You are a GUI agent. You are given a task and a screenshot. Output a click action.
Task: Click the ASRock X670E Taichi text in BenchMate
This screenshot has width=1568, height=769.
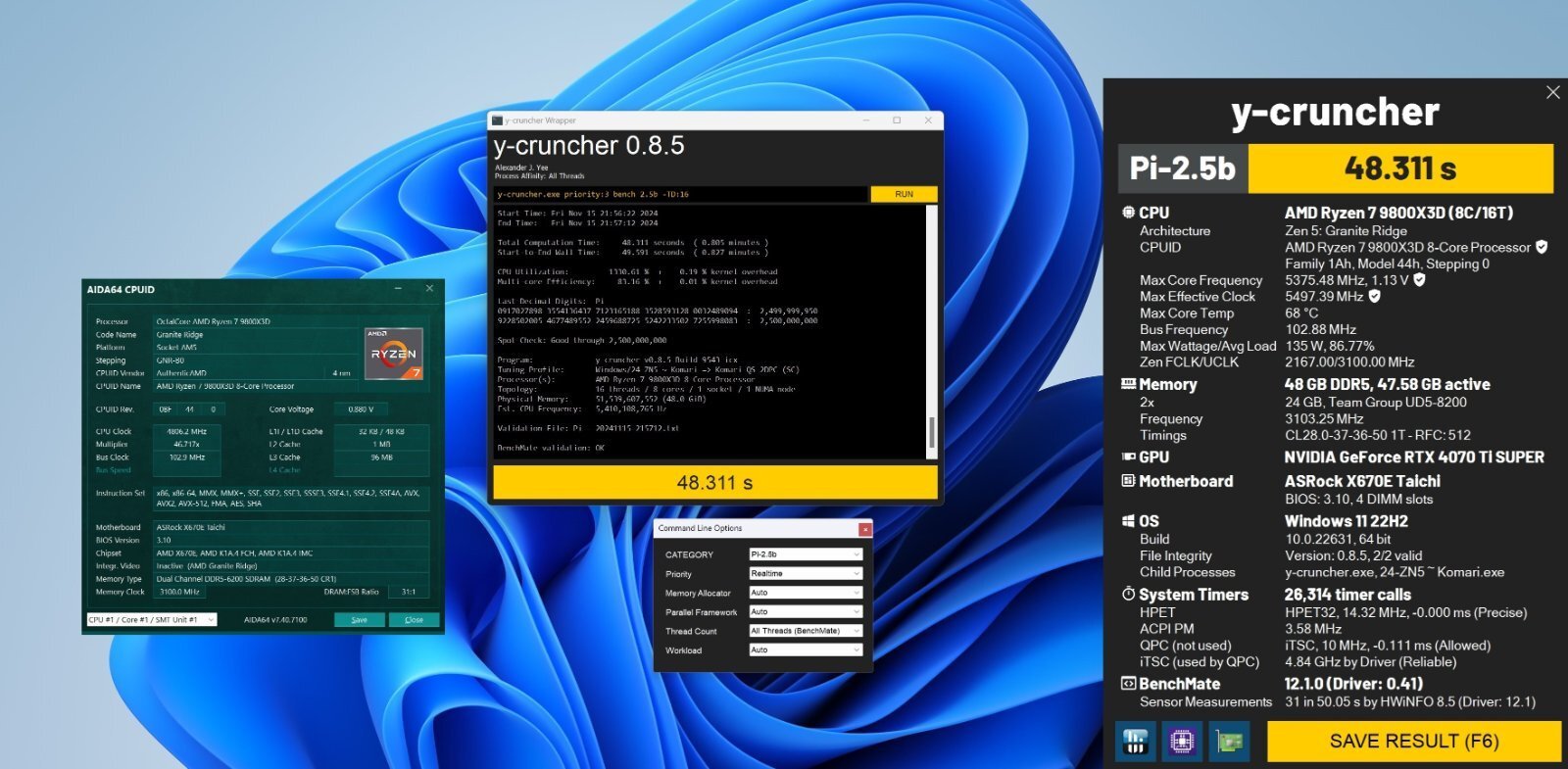[x=1362, y=482]
